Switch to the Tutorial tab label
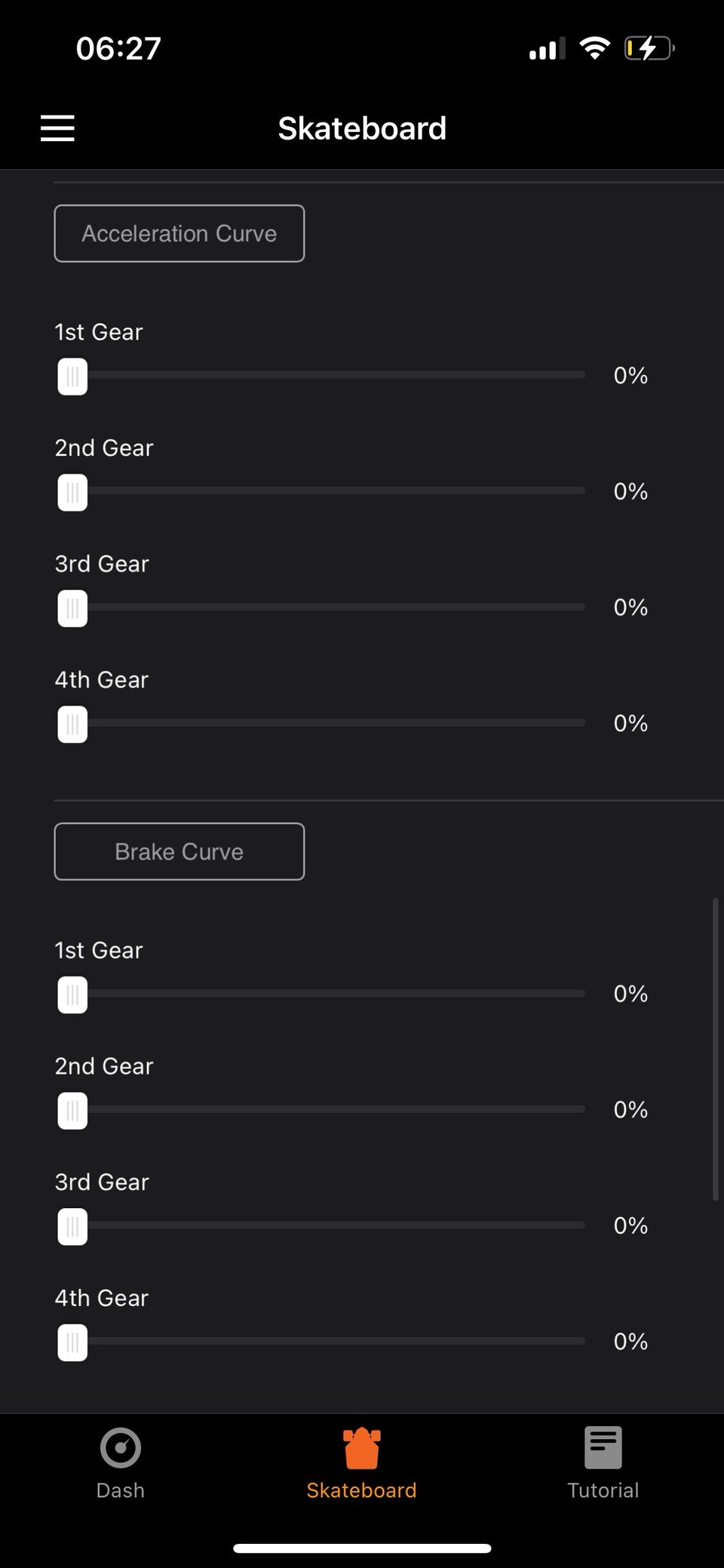Viewport: 724px width, 1568px height. tap(603, 1490)
